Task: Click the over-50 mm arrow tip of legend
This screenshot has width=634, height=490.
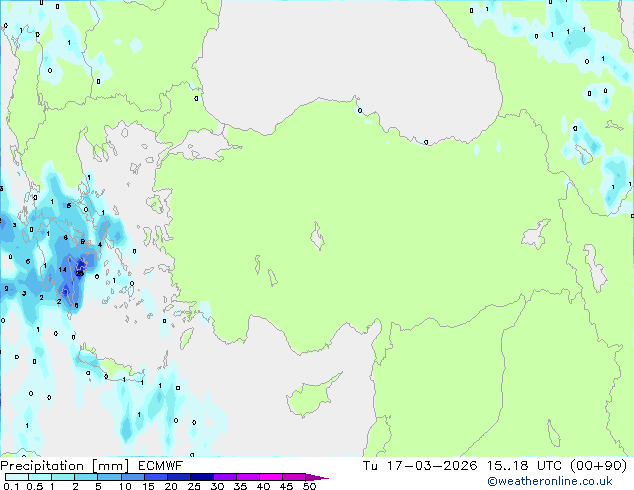Action: coord(317,477)
